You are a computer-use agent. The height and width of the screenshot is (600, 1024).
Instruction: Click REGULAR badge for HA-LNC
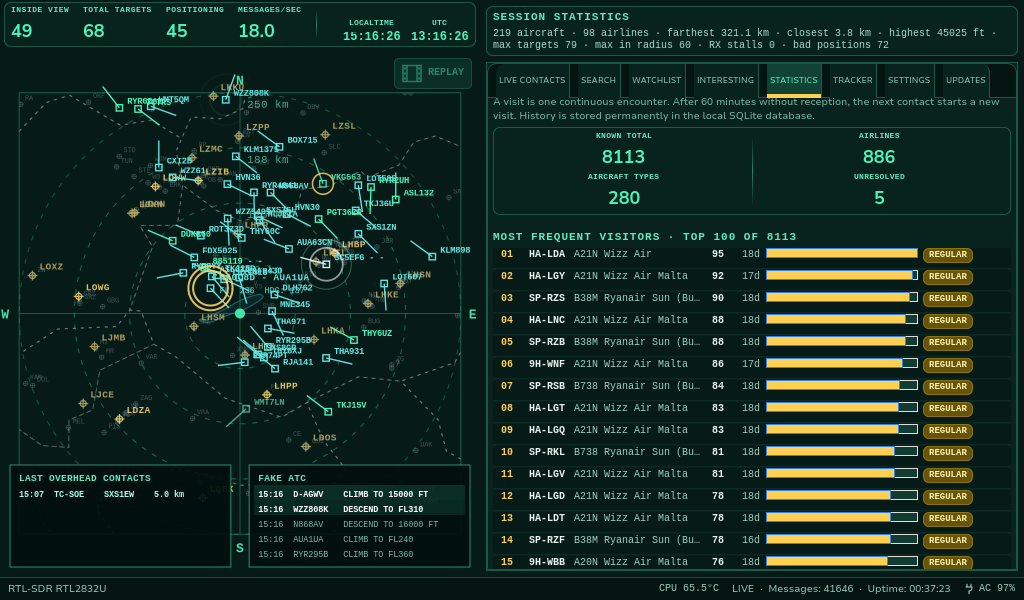(948, 321)
